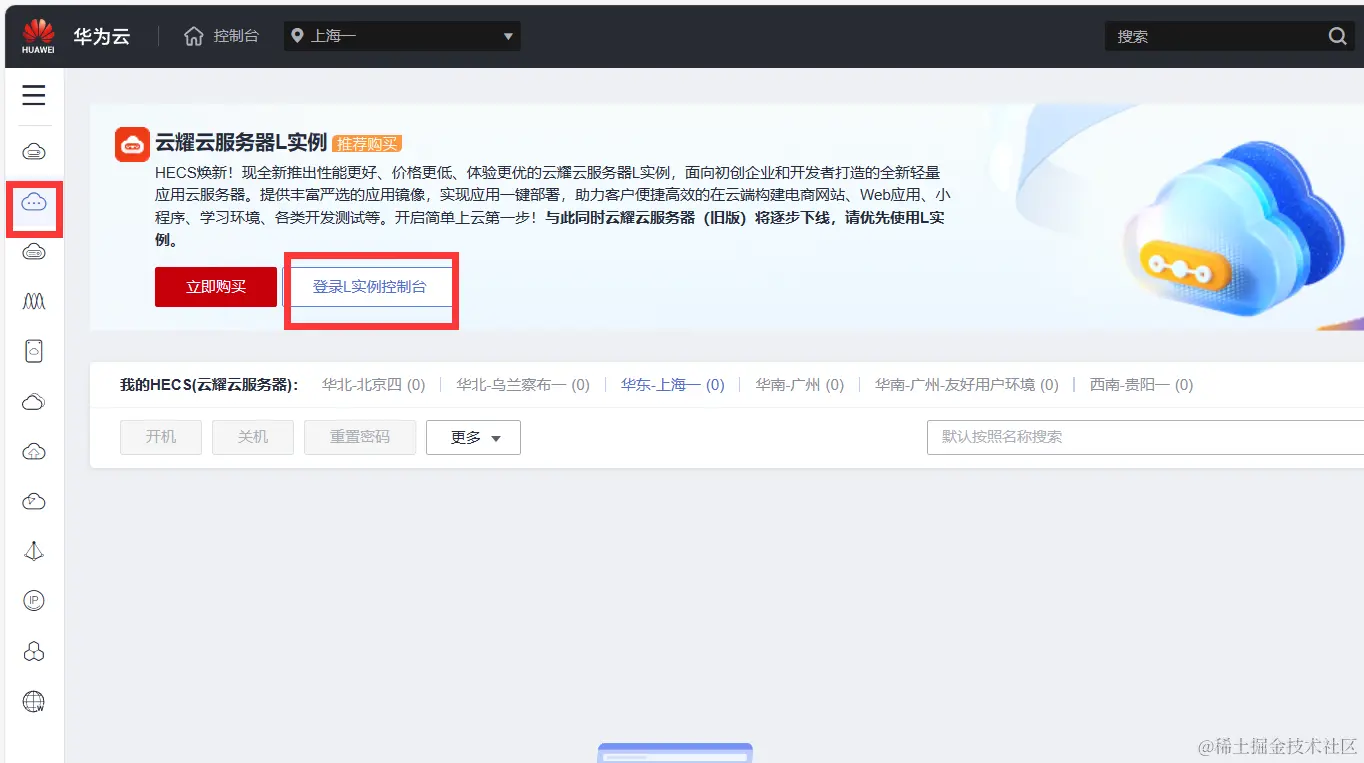The height and width of the screenshot is (763, 1364).
Task: Open the hamburger menu in the sidebar
Action: [x=34, y=95]
